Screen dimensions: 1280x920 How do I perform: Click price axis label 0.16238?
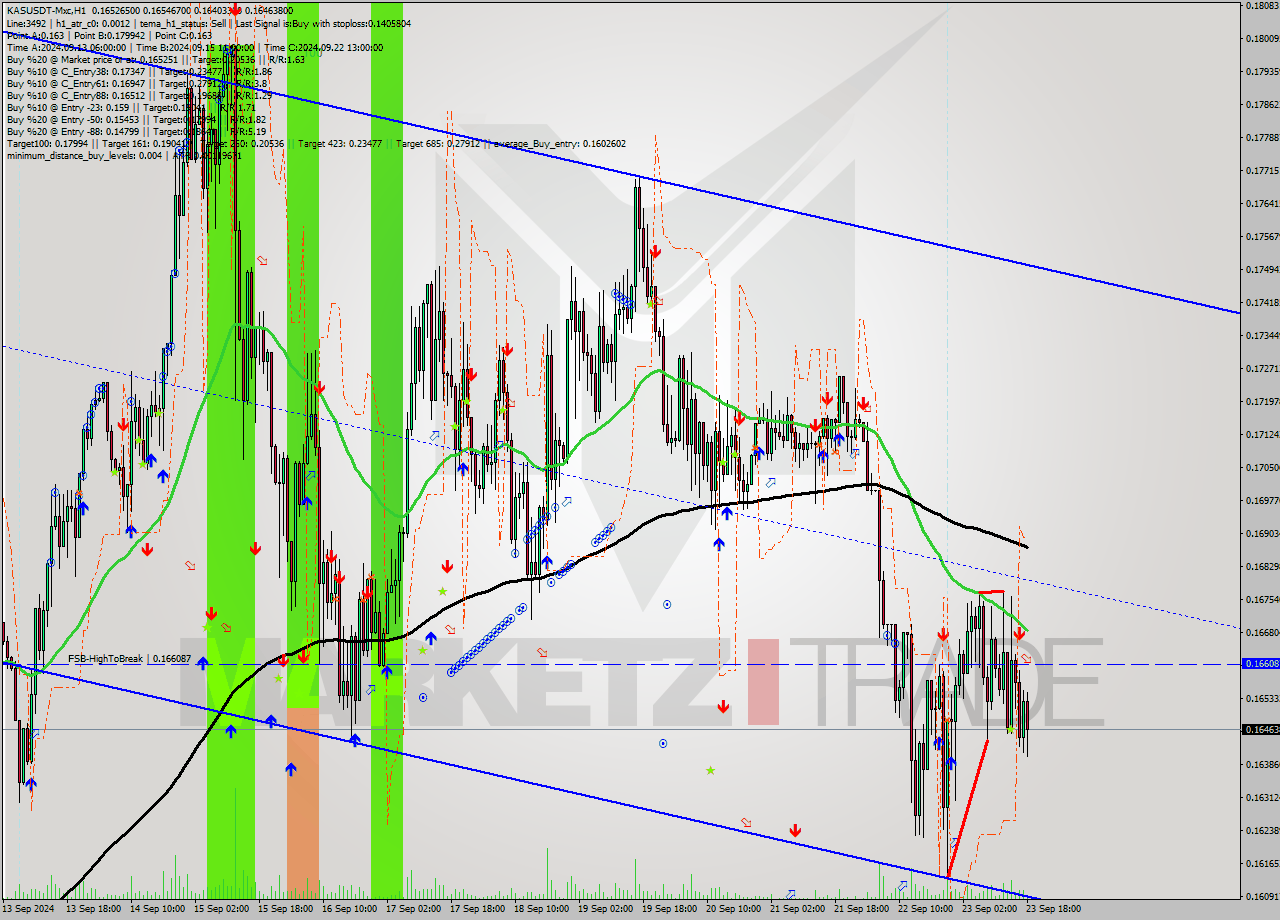point(1262,831)
